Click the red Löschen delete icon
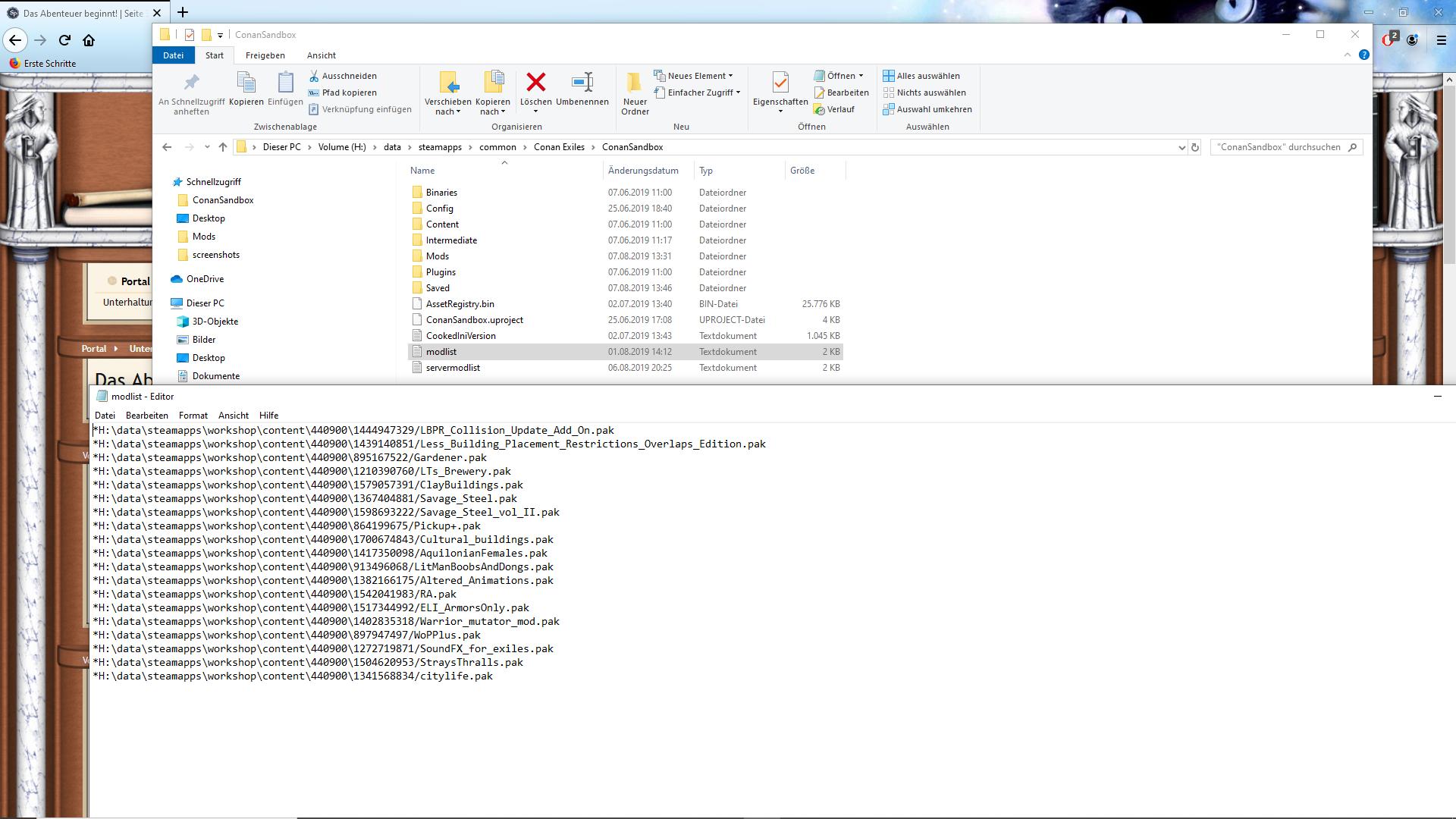Screen dimensions: 1456x819 pyautogui.click(x=535, y=83)
